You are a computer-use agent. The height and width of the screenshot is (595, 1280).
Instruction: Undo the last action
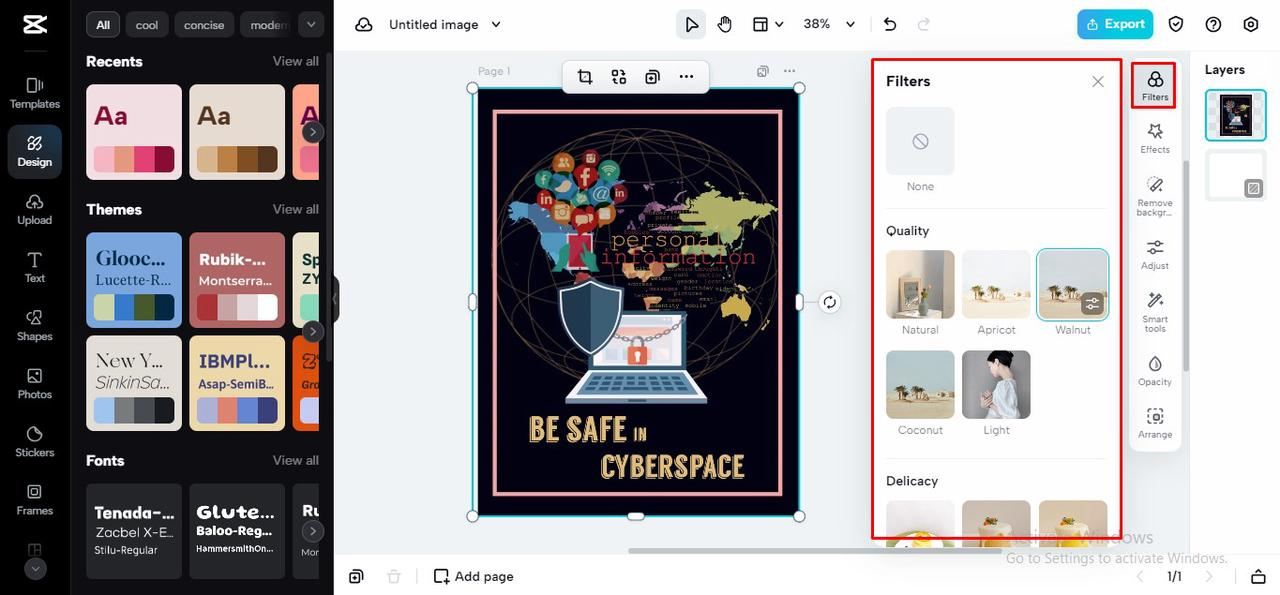click(x=890, y=24)
